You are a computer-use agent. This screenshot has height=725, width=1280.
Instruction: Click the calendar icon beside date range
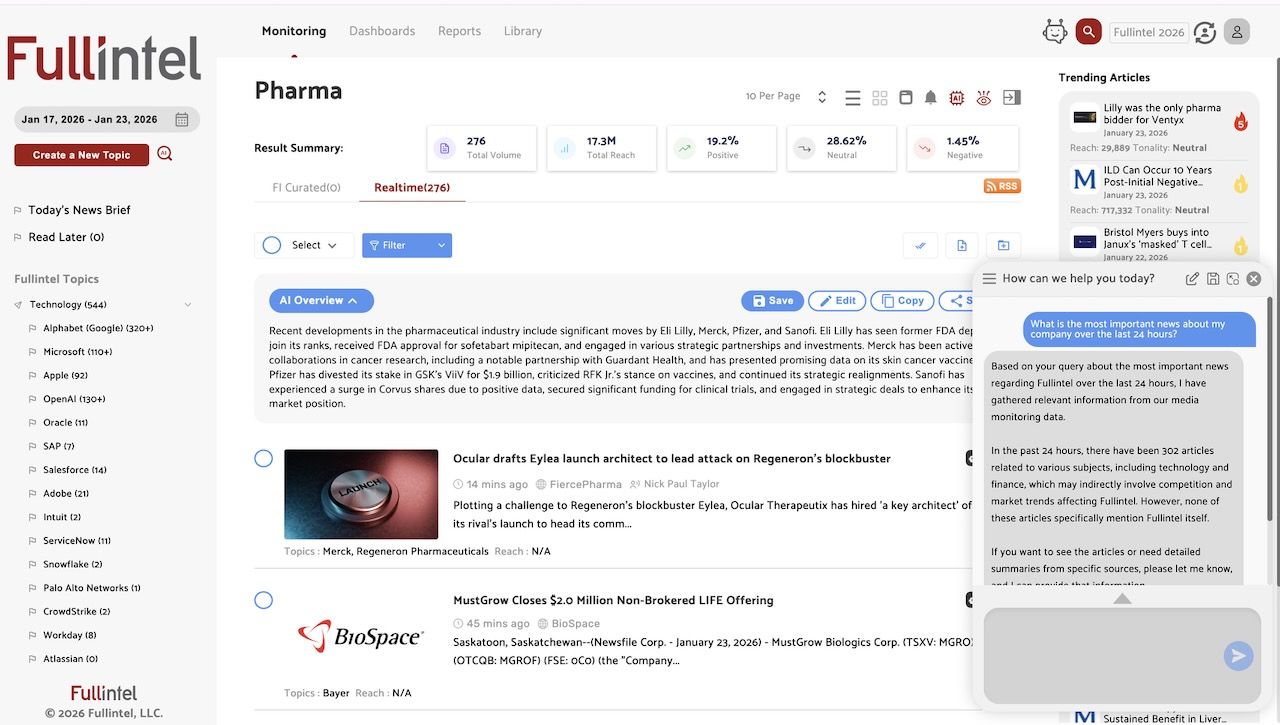182,120
